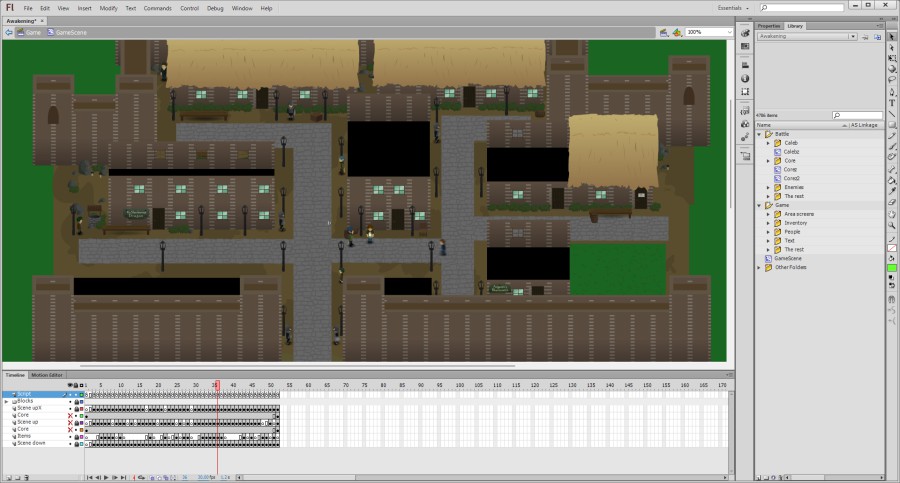Expand the Enemies library folder
900x483 pixels.
768,187
